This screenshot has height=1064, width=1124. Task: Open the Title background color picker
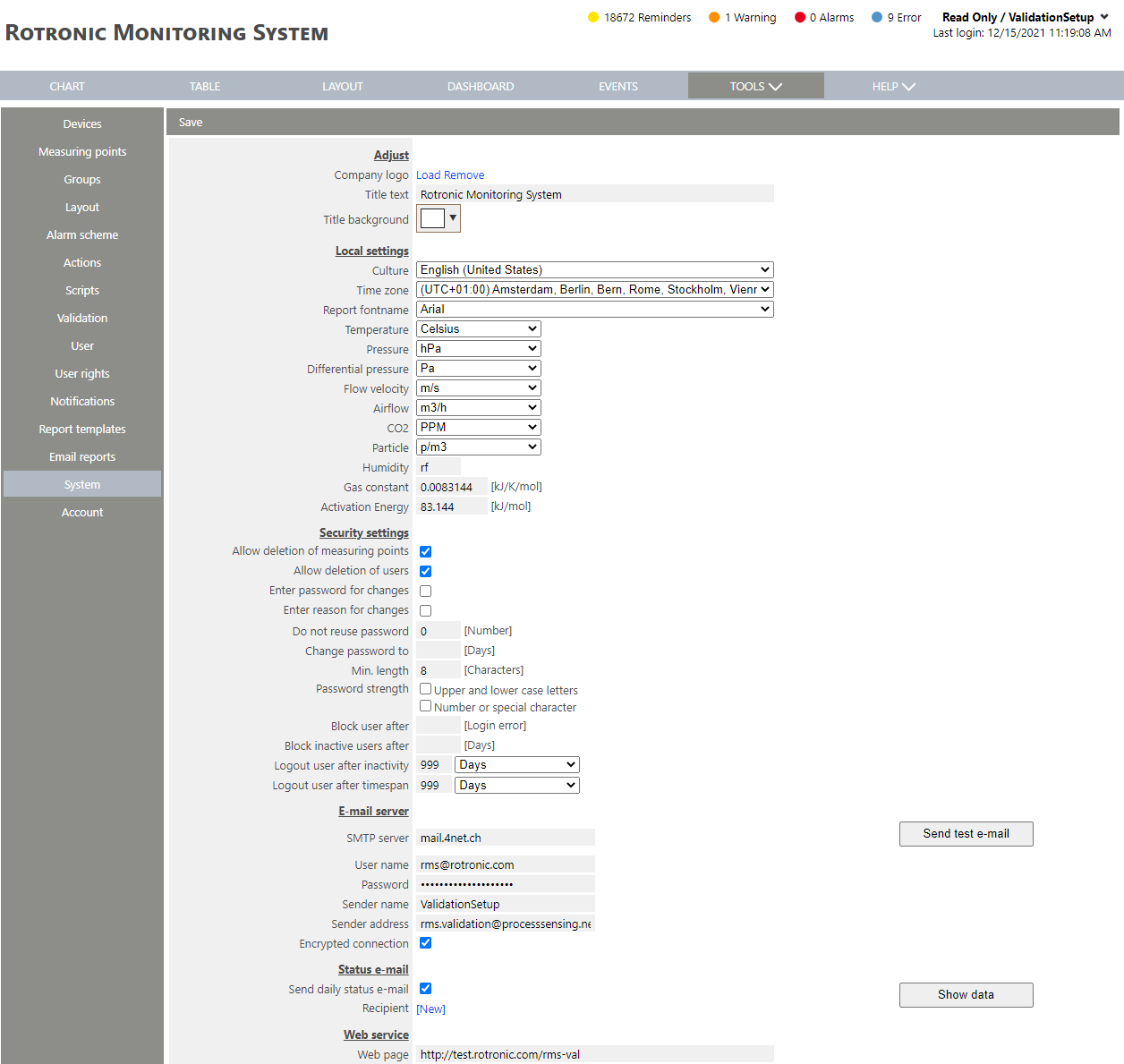pos(439,218)
